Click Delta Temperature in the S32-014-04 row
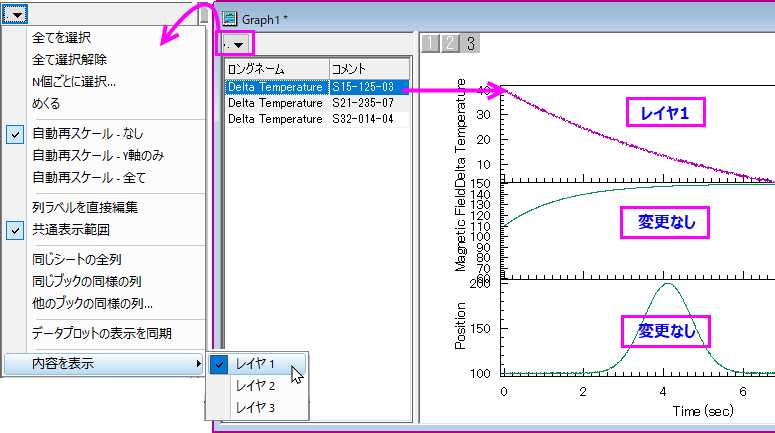This screenshot has width=775, height=433. (x=275, y=119)
